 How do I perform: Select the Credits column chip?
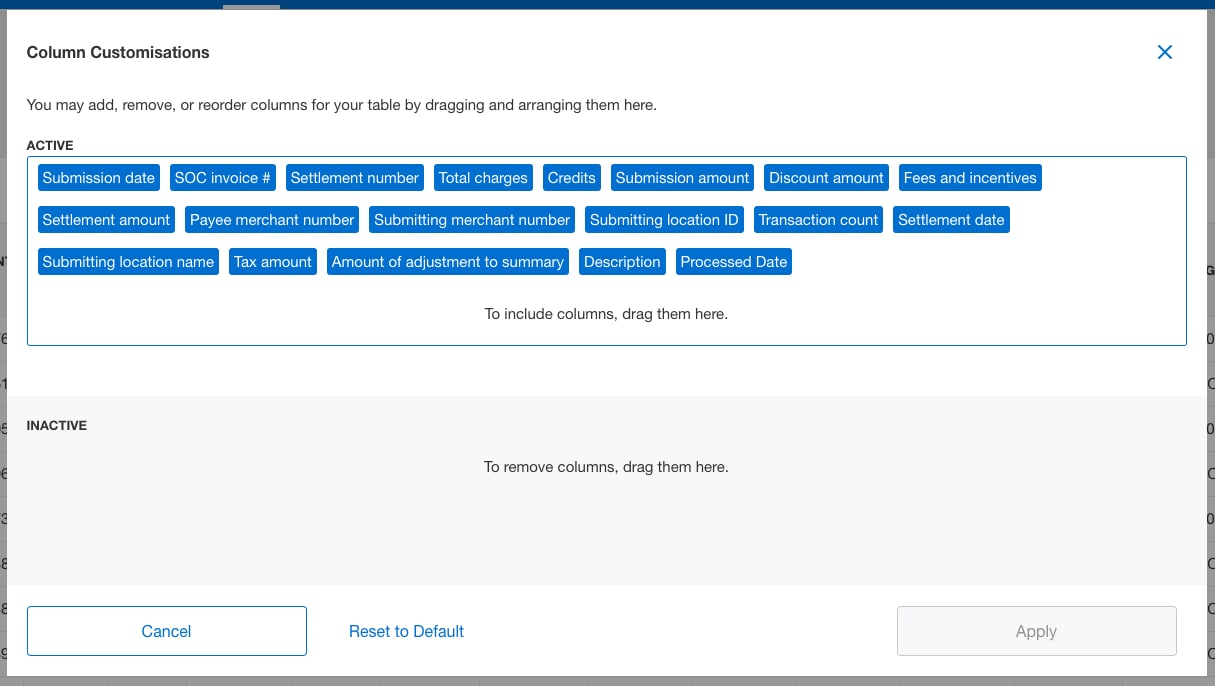(571, 177)
